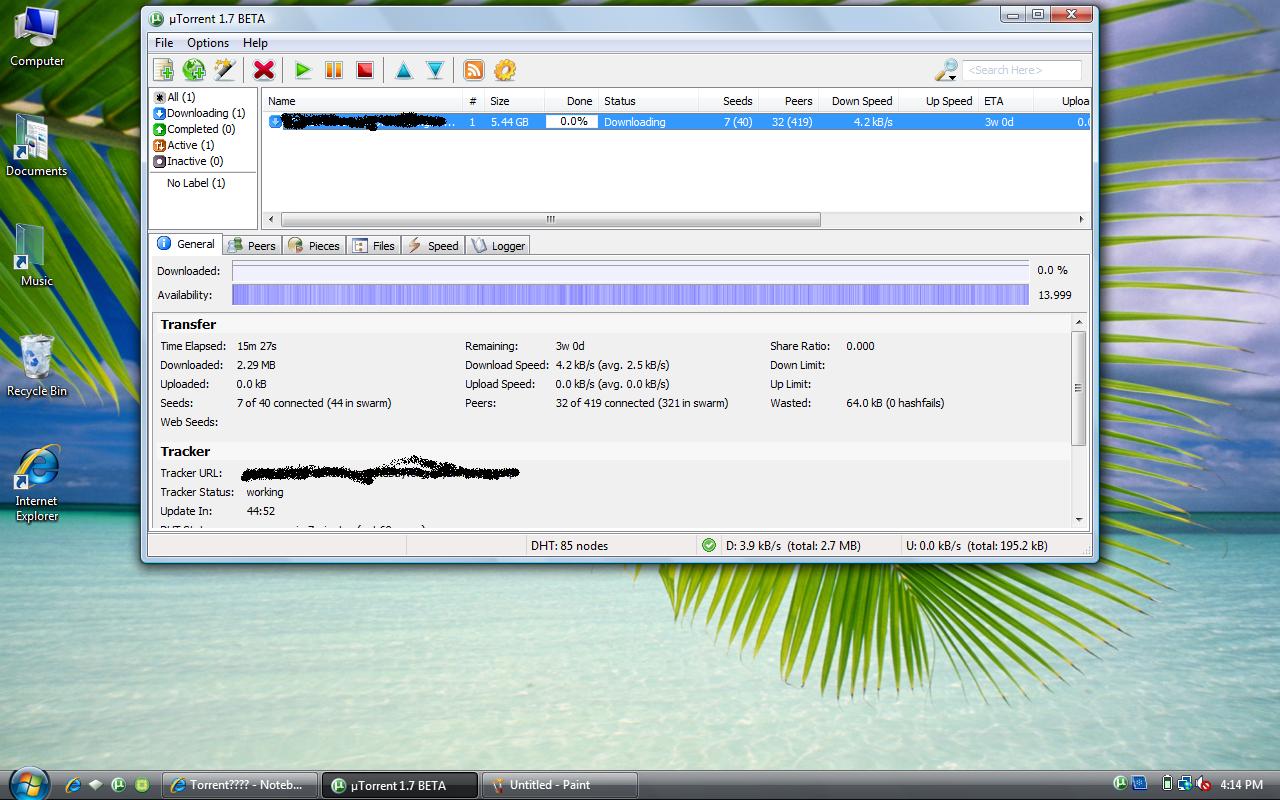Click the Add Torrent toolbar icon
Screen dimensions: 1280x800
(x=163, y=70)
